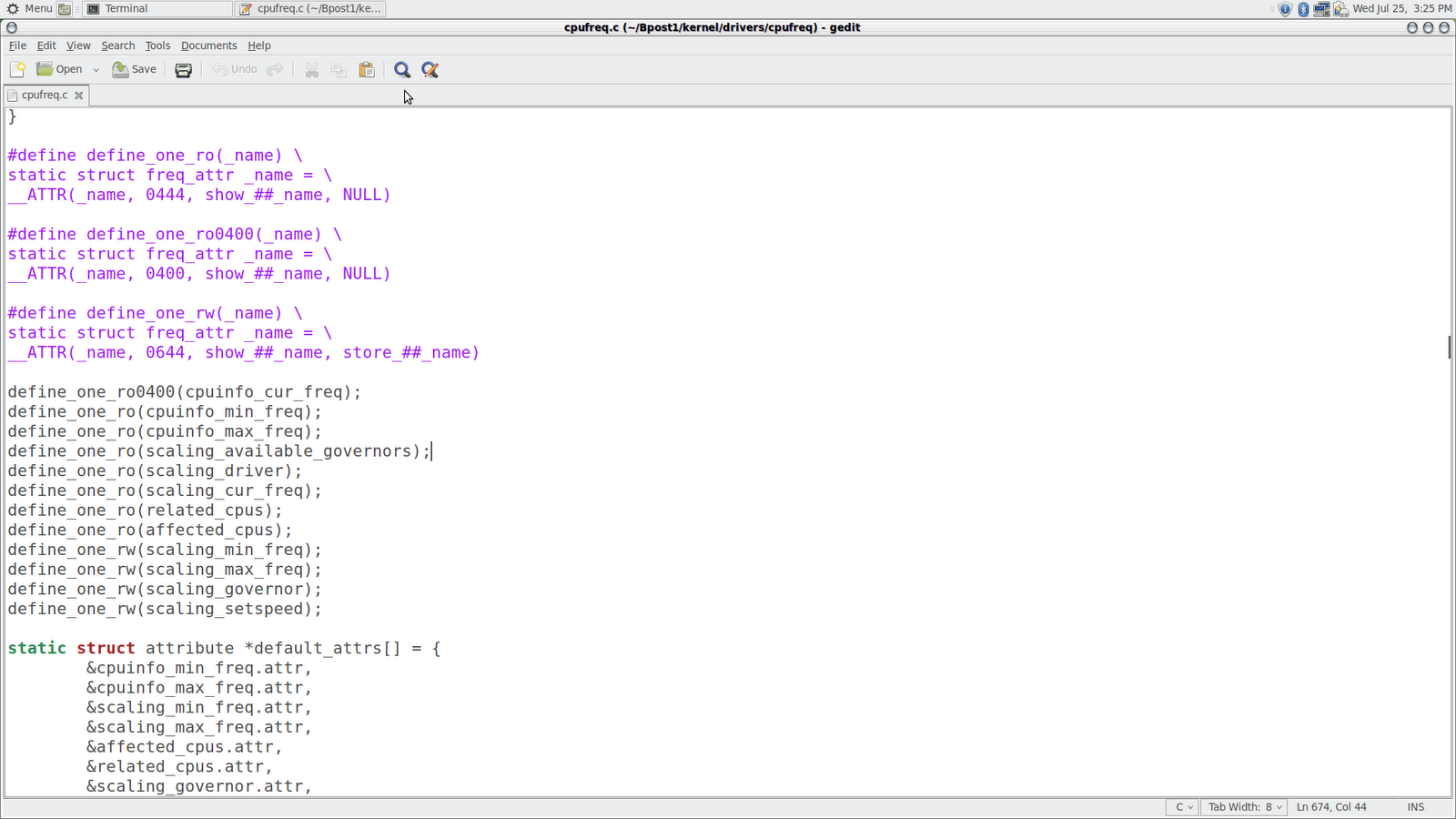Open the Print dialog

(183, 69)
